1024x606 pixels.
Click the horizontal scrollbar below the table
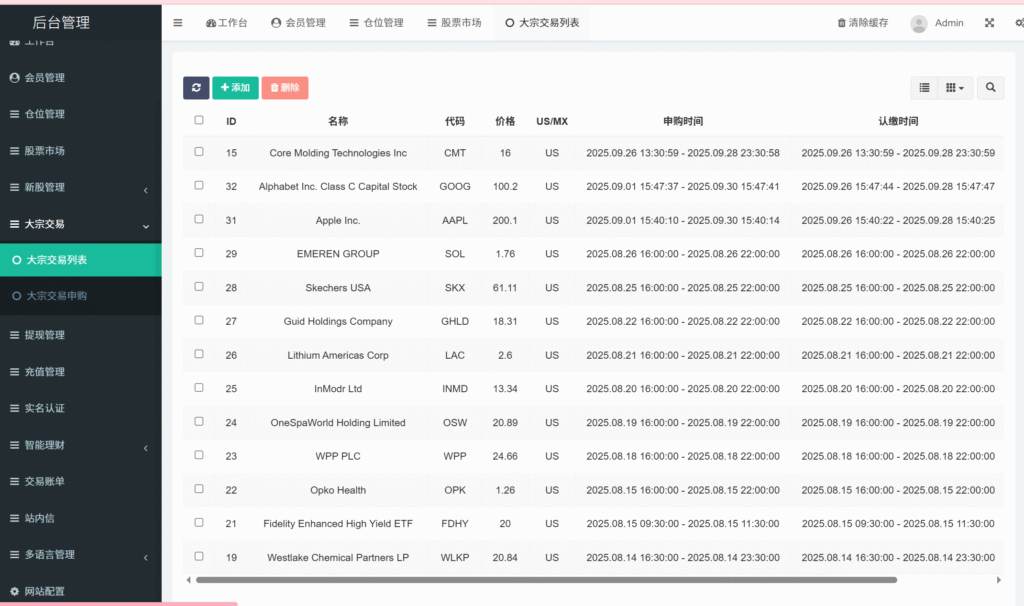[x=546, y=580]
